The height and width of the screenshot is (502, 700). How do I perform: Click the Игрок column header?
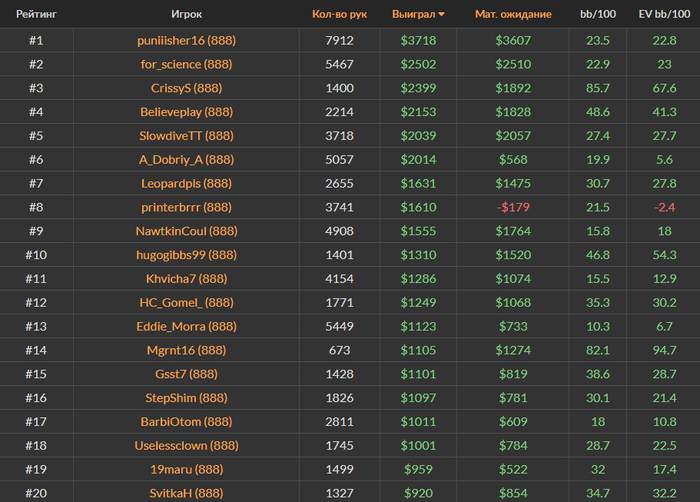point(186,15)
